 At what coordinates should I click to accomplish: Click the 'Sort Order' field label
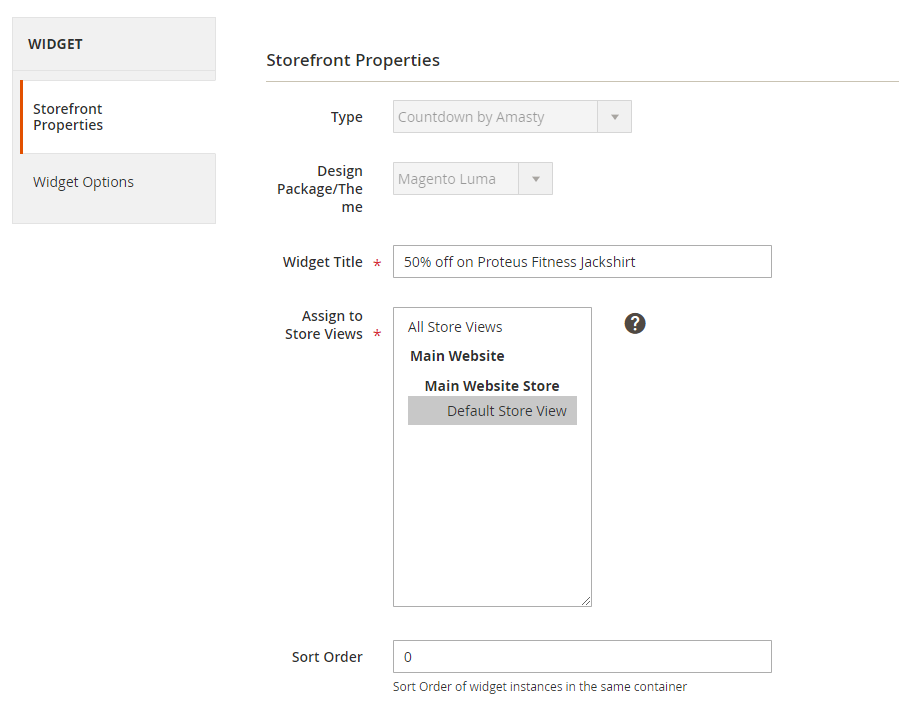(327, 657)
